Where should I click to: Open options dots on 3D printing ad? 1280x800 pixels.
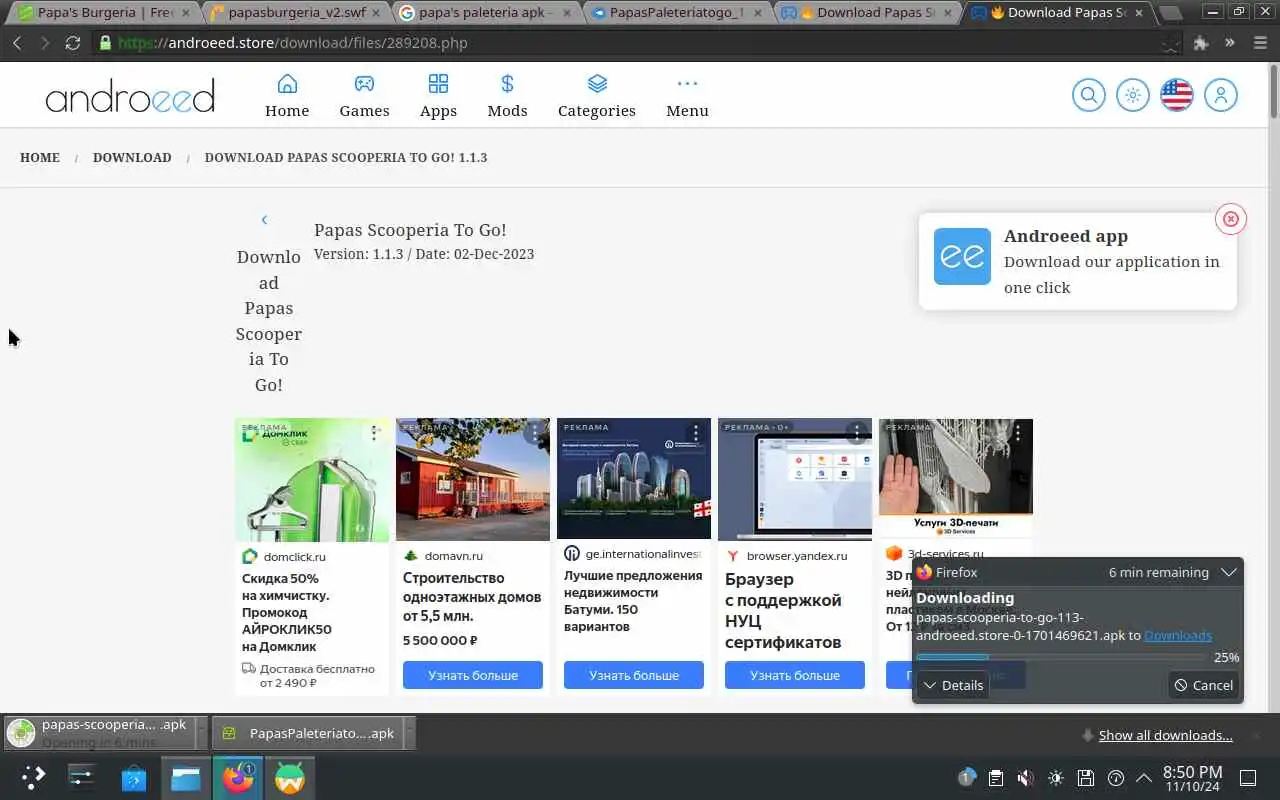(1019, 432)
